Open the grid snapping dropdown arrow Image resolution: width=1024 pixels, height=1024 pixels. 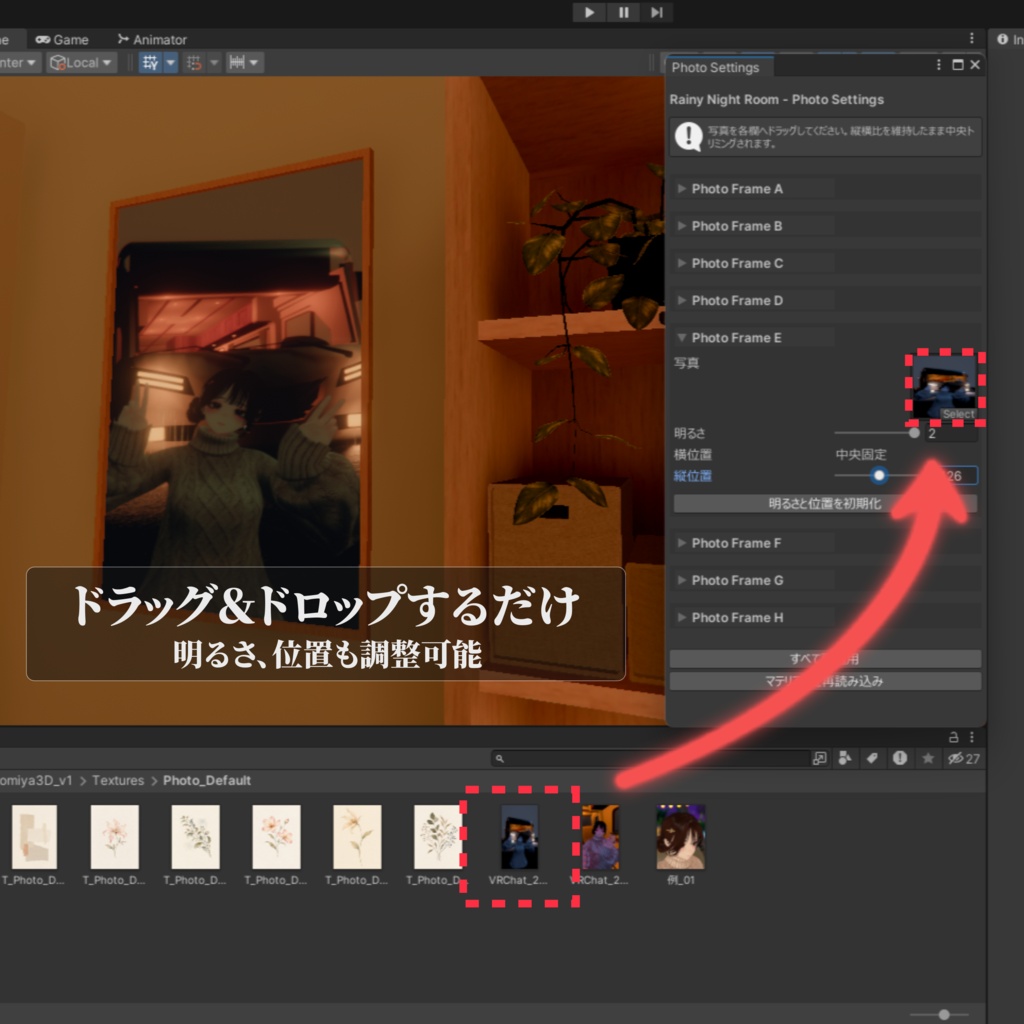(x=214, y=63)
